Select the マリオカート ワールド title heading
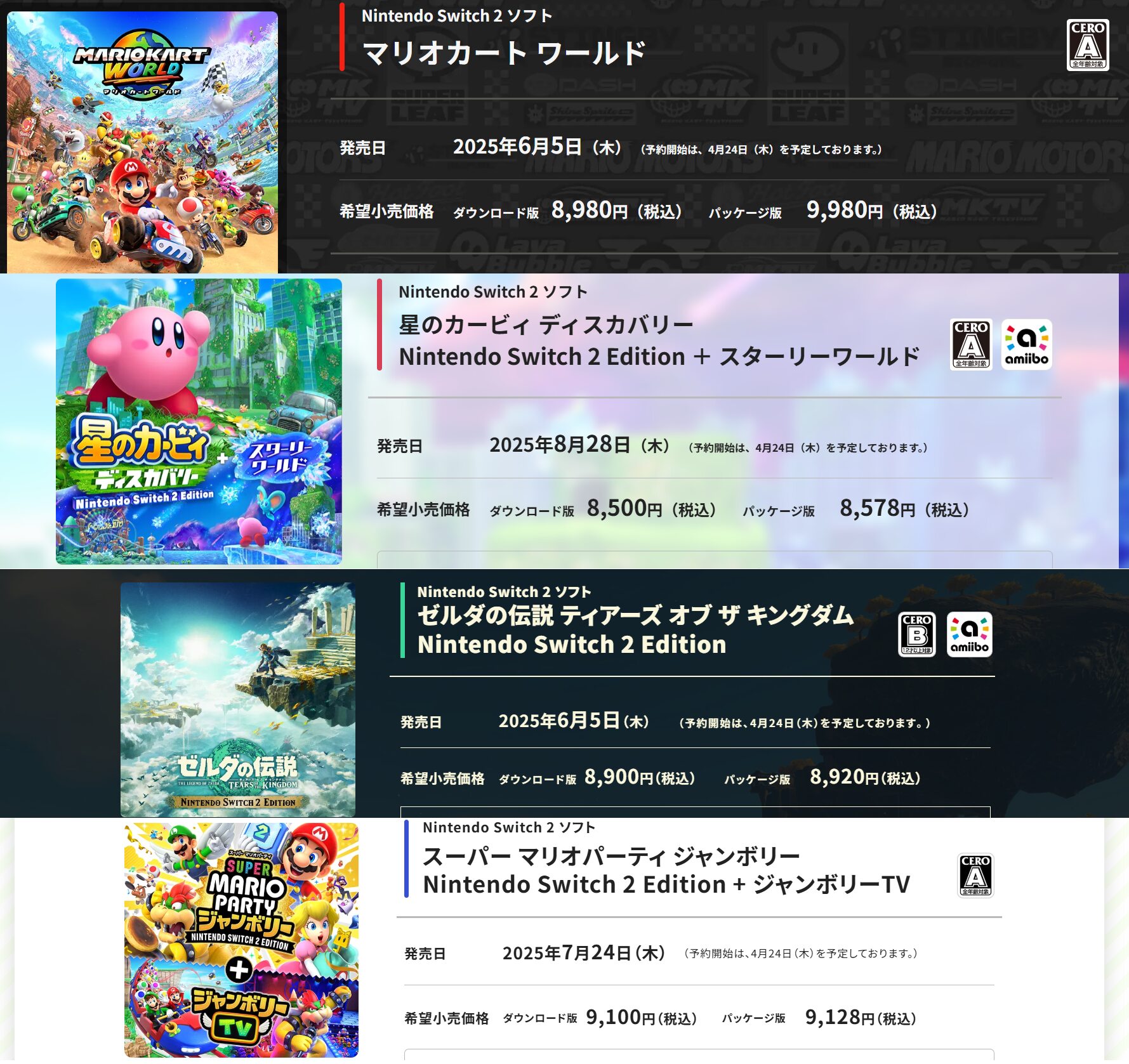 click(x=504, y=53)
